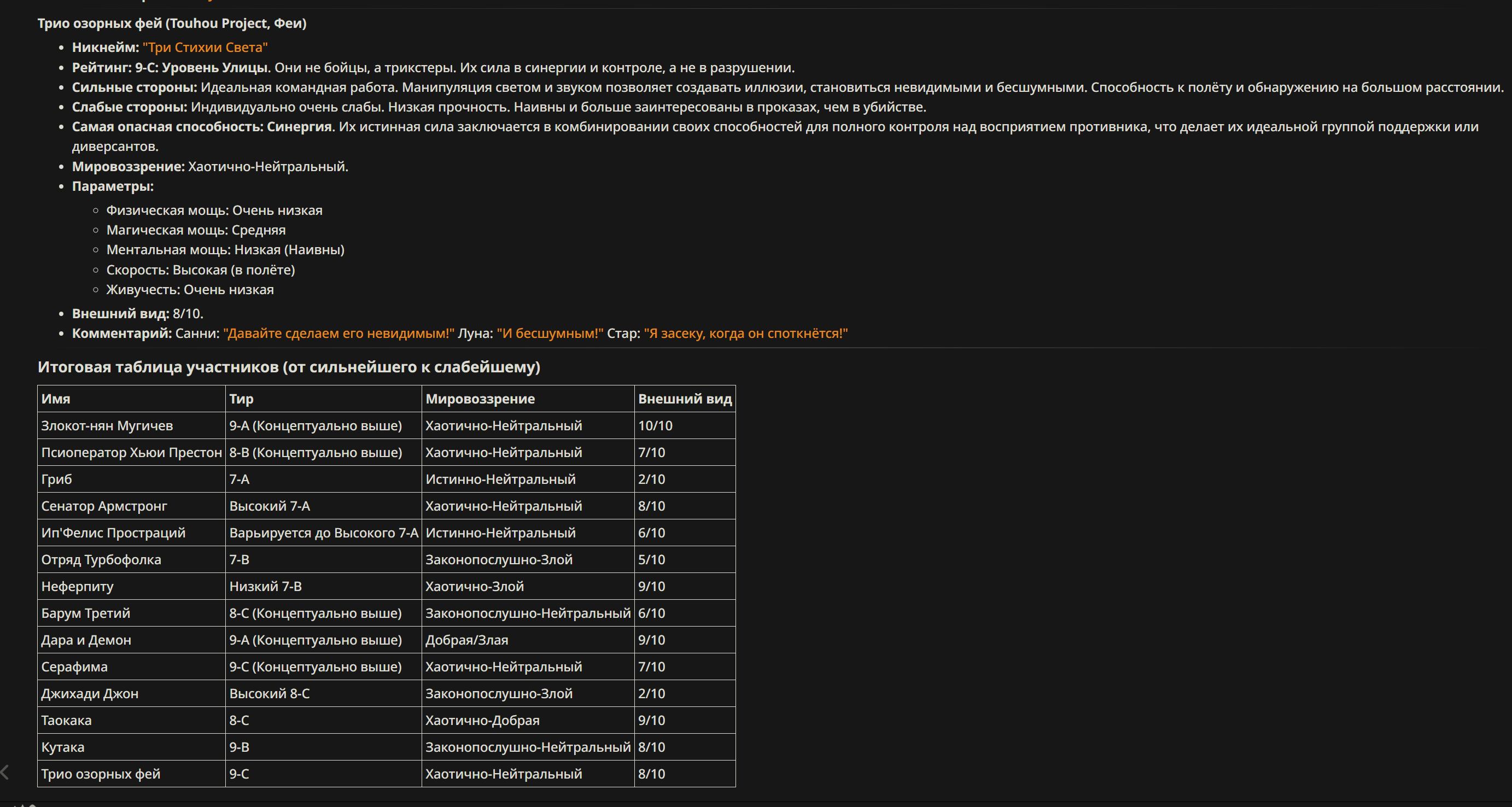
Task: Click 'Самая опасная способность: Синергия' text
Action: (202, 127)
